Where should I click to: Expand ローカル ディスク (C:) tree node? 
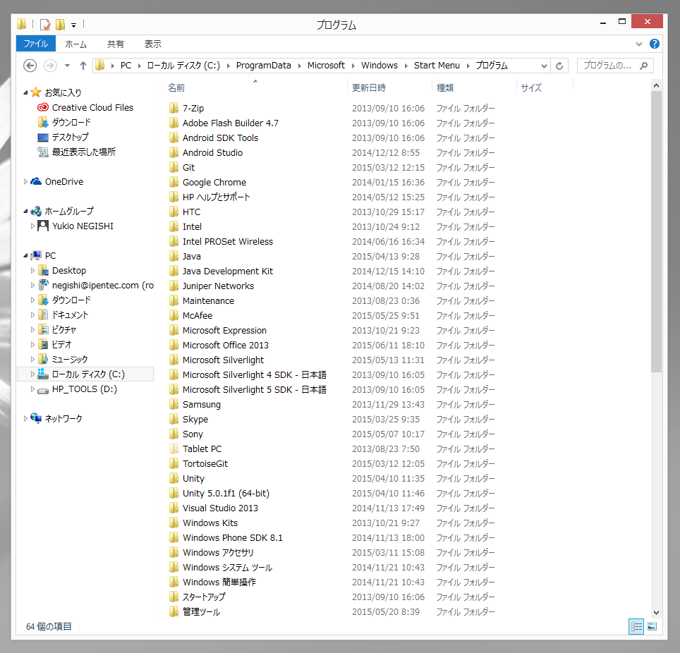pos(33,374)
